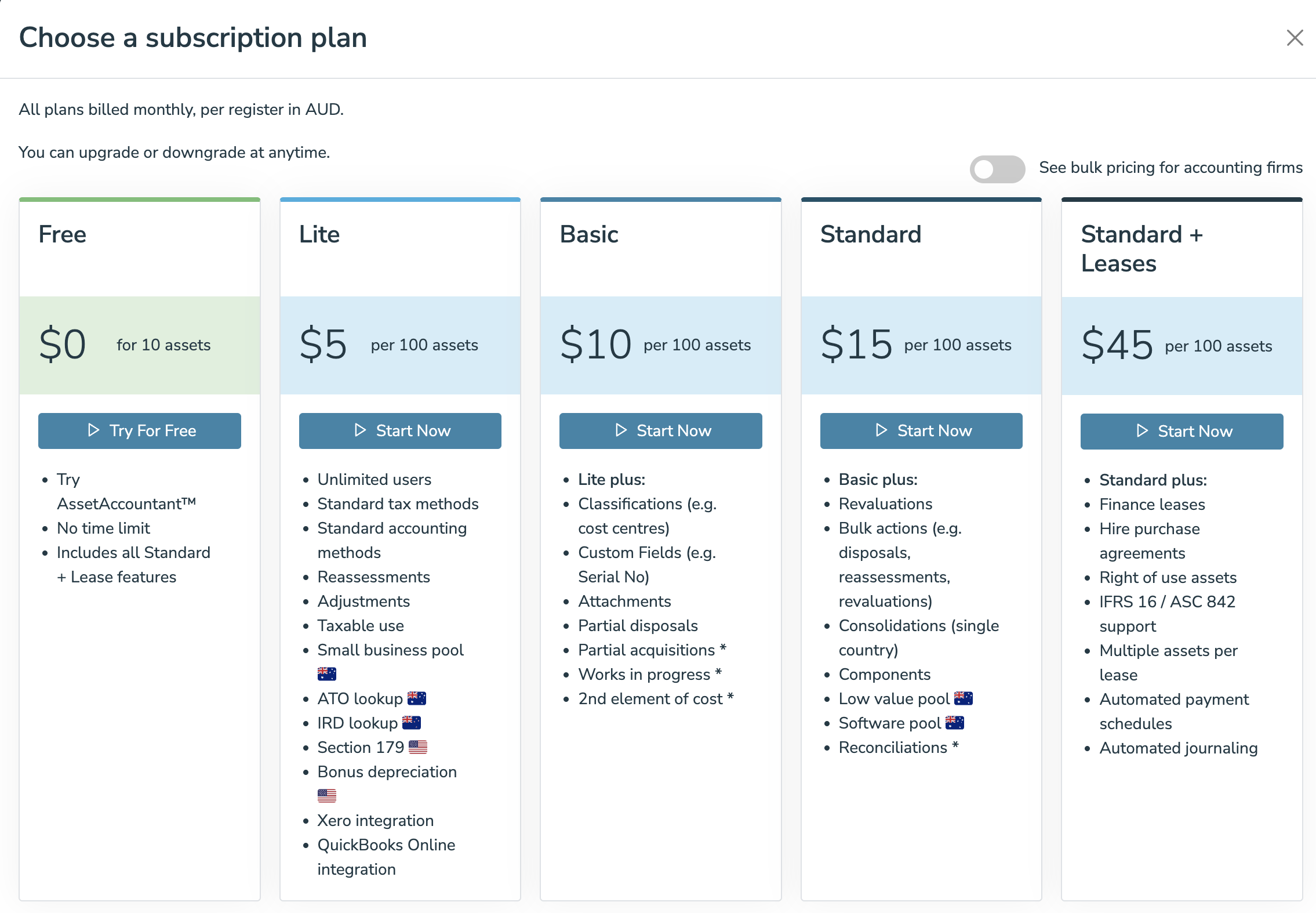
Task: Click the US flag icon beside Section 179
Action: point(418,747)
